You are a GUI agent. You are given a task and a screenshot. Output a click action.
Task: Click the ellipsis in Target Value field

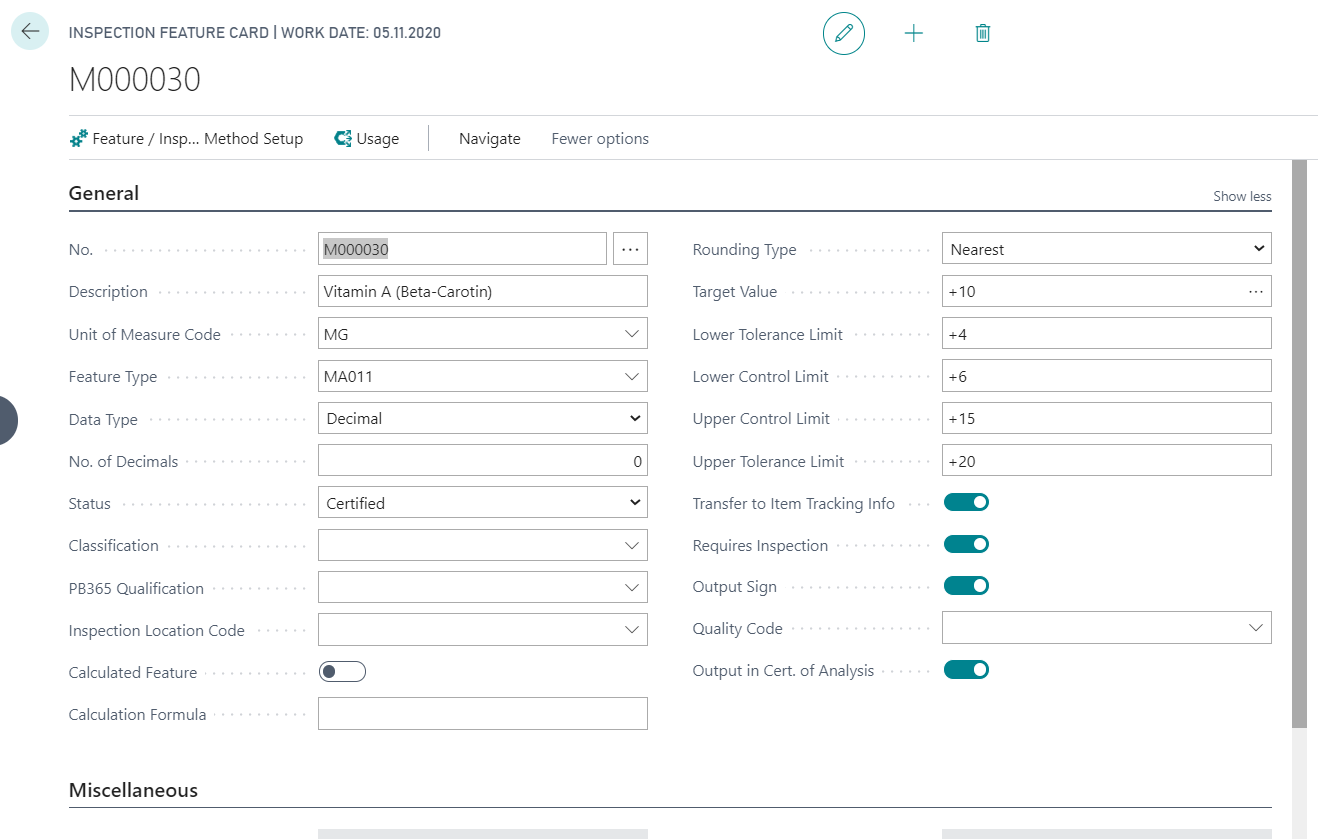(x=1256, y=292)
